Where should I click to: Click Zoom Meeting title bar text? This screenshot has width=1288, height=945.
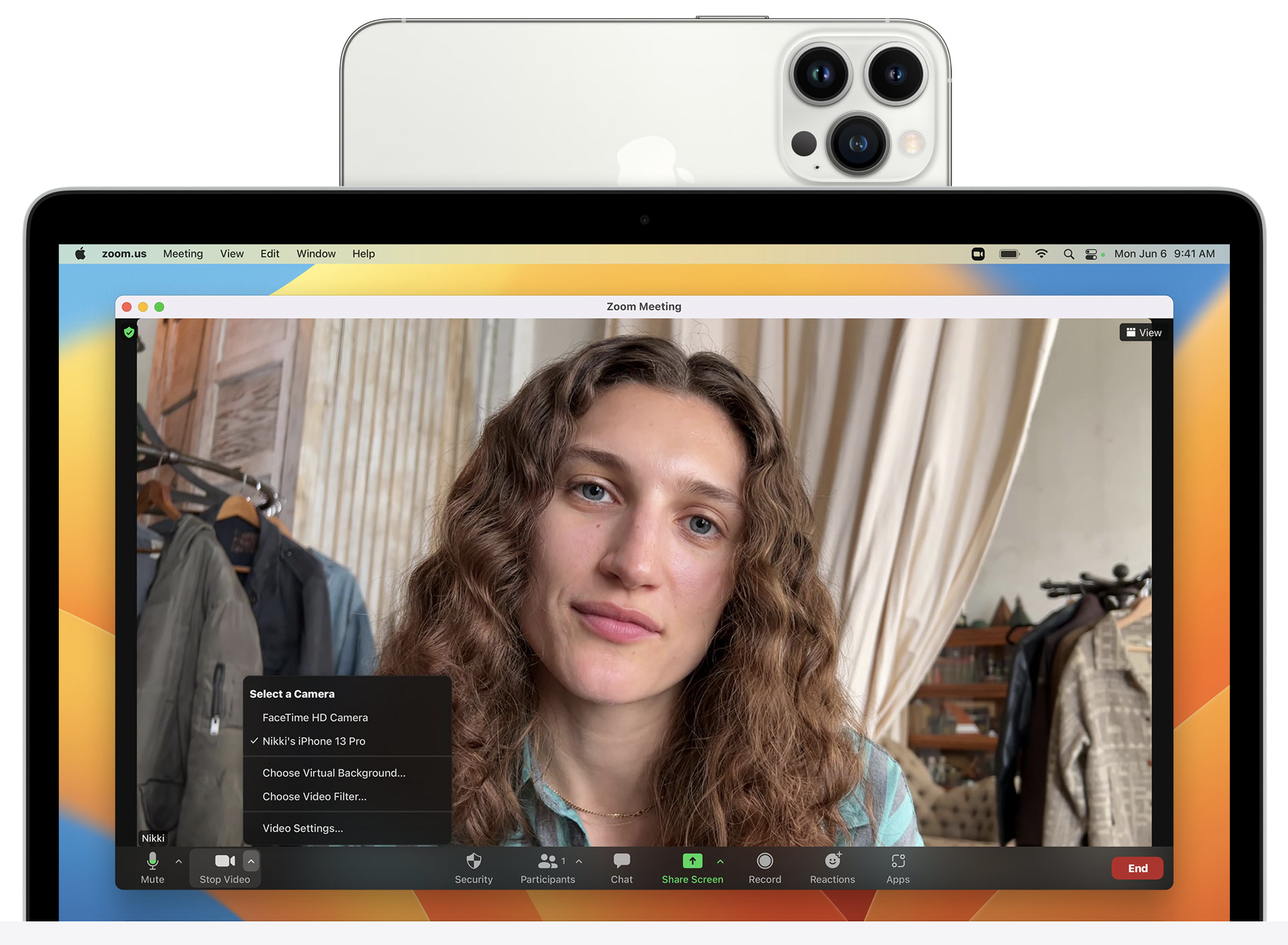pos(644,306)
